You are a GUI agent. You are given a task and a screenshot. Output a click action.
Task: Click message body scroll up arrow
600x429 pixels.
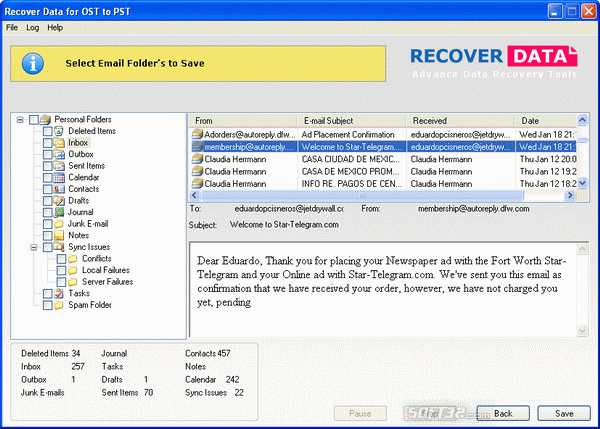point(582,250)
